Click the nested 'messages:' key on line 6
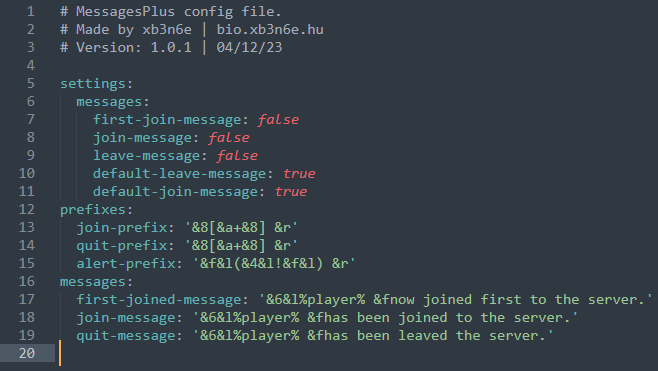The height and width of the screenshot is (371, 658). tap(113, 102)
